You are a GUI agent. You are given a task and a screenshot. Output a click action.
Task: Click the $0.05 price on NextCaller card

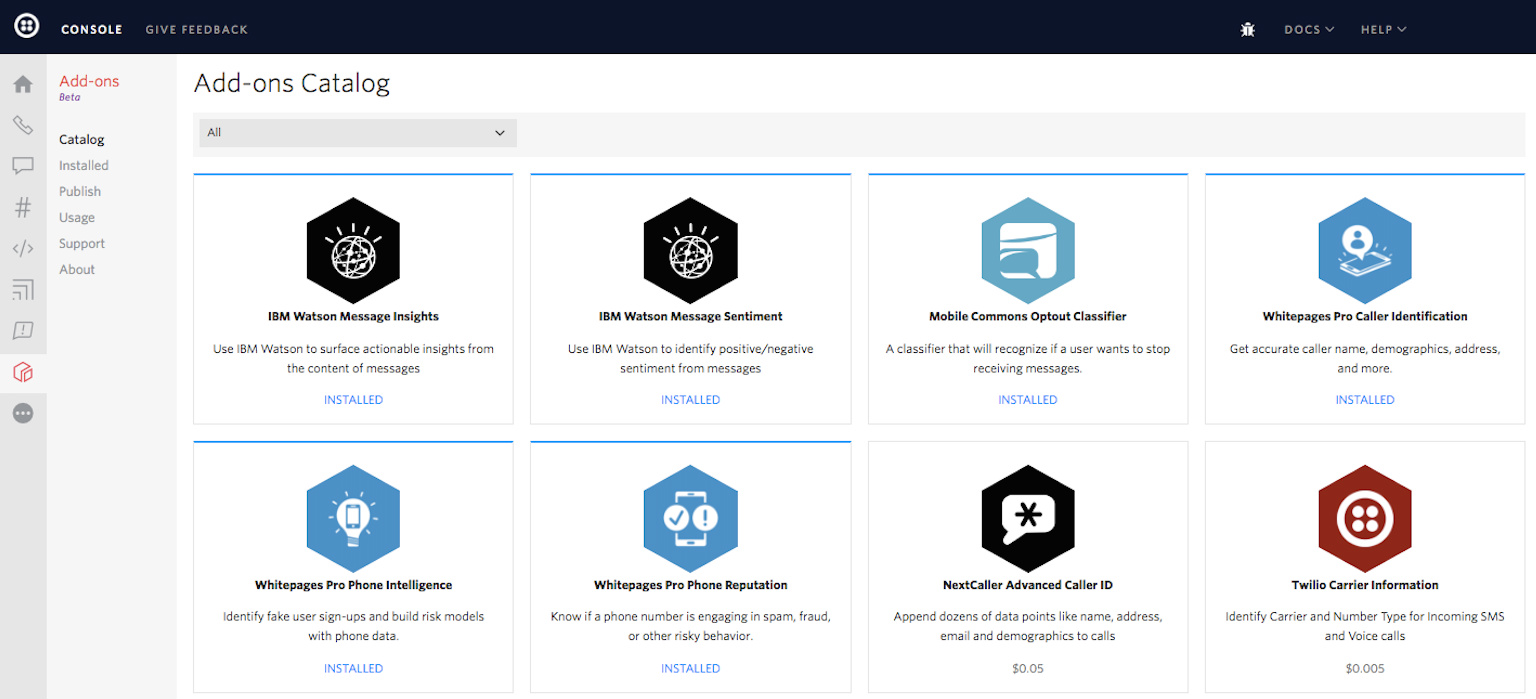(1028, 669)
